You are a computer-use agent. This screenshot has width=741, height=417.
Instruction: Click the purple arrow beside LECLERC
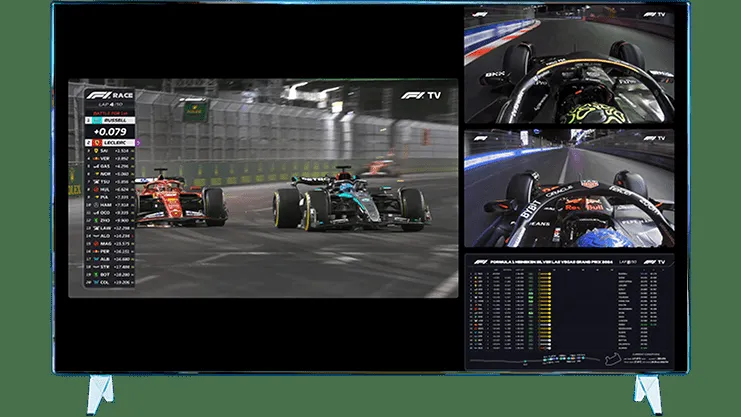click(x=138, y=142)
